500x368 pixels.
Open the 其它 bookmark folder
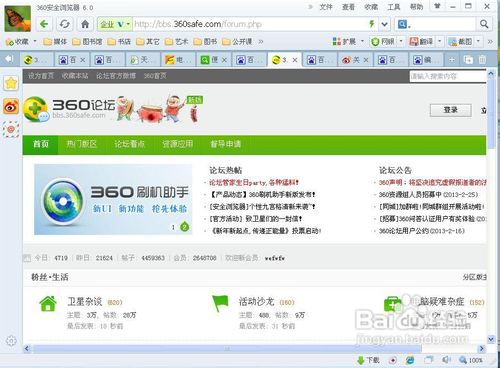click(148, 42)
